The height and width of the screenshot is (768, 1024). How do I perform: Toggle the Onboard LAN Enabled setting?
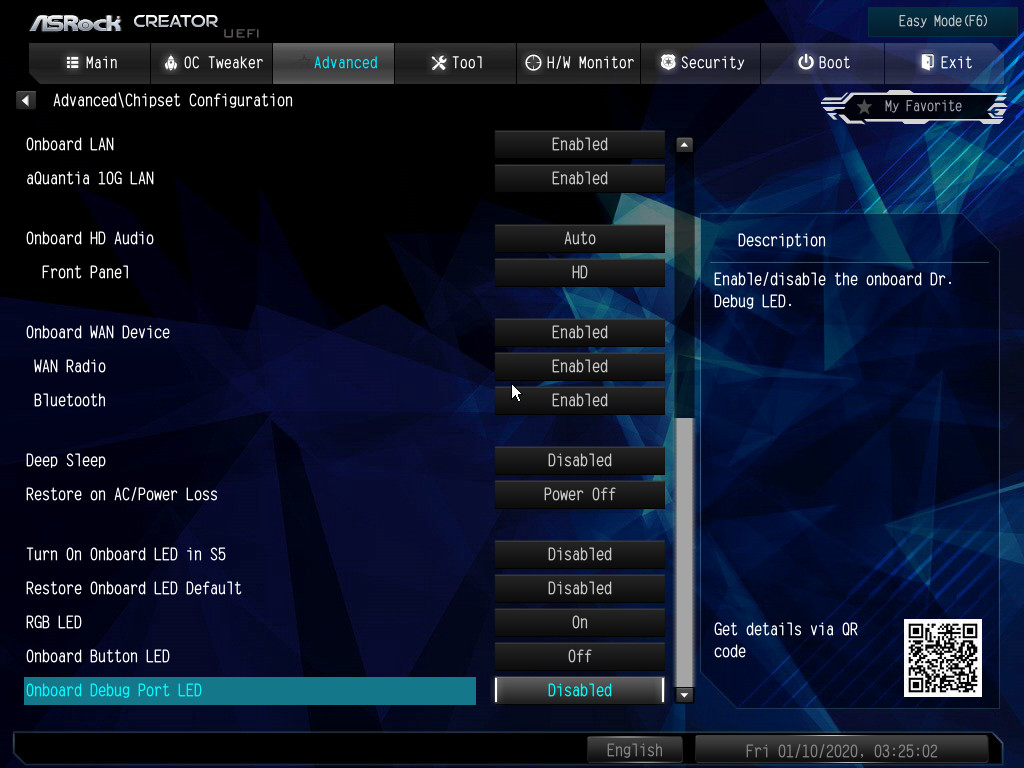pos(579,144)
